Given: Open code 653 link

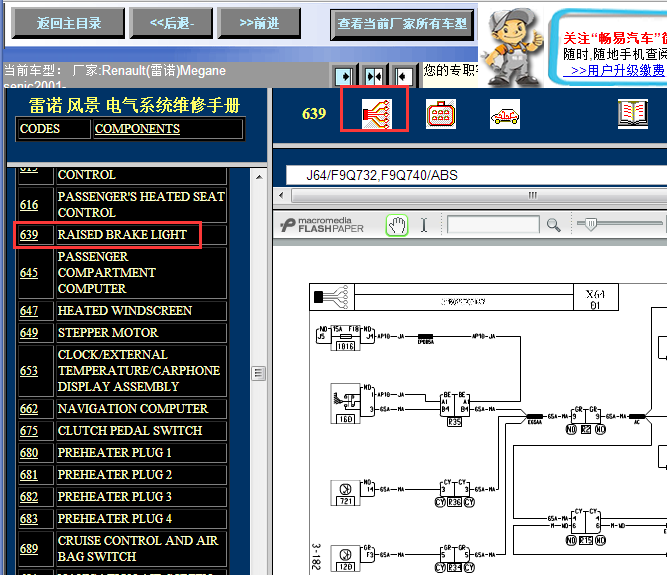Looking at the screenshot, I should 29,371.
